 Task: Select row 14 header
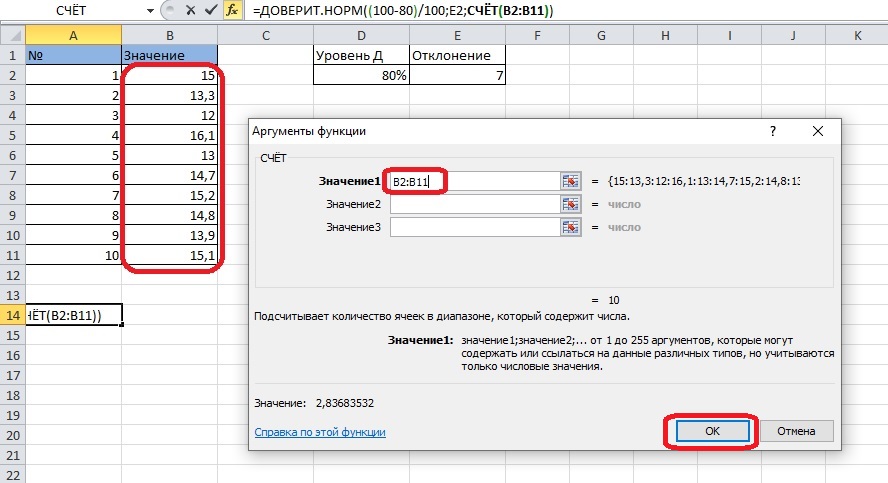(x=12, y=315)
